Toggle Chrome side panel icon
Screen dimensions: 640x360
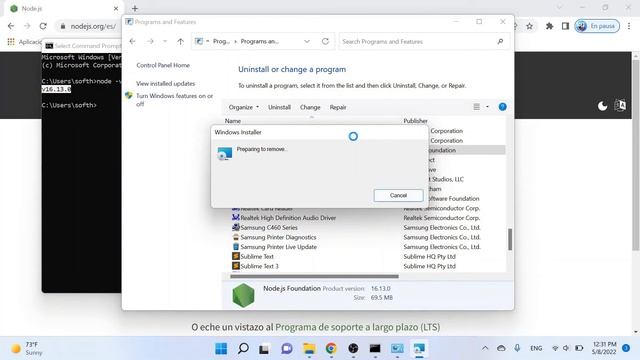565,26
